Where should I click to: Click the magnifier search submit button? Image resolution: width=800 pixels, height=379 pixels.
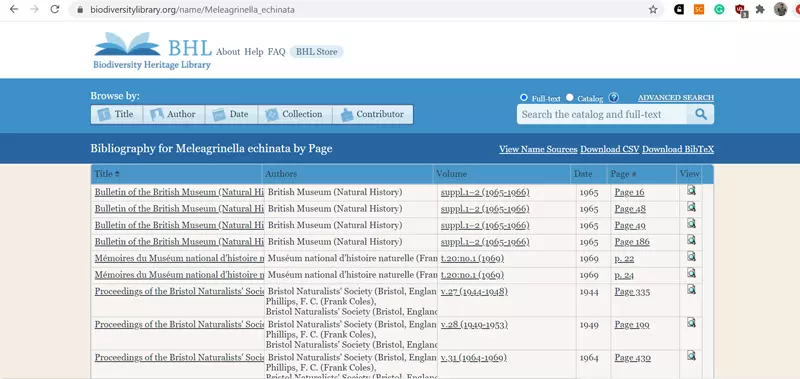(x=701, y=114)
